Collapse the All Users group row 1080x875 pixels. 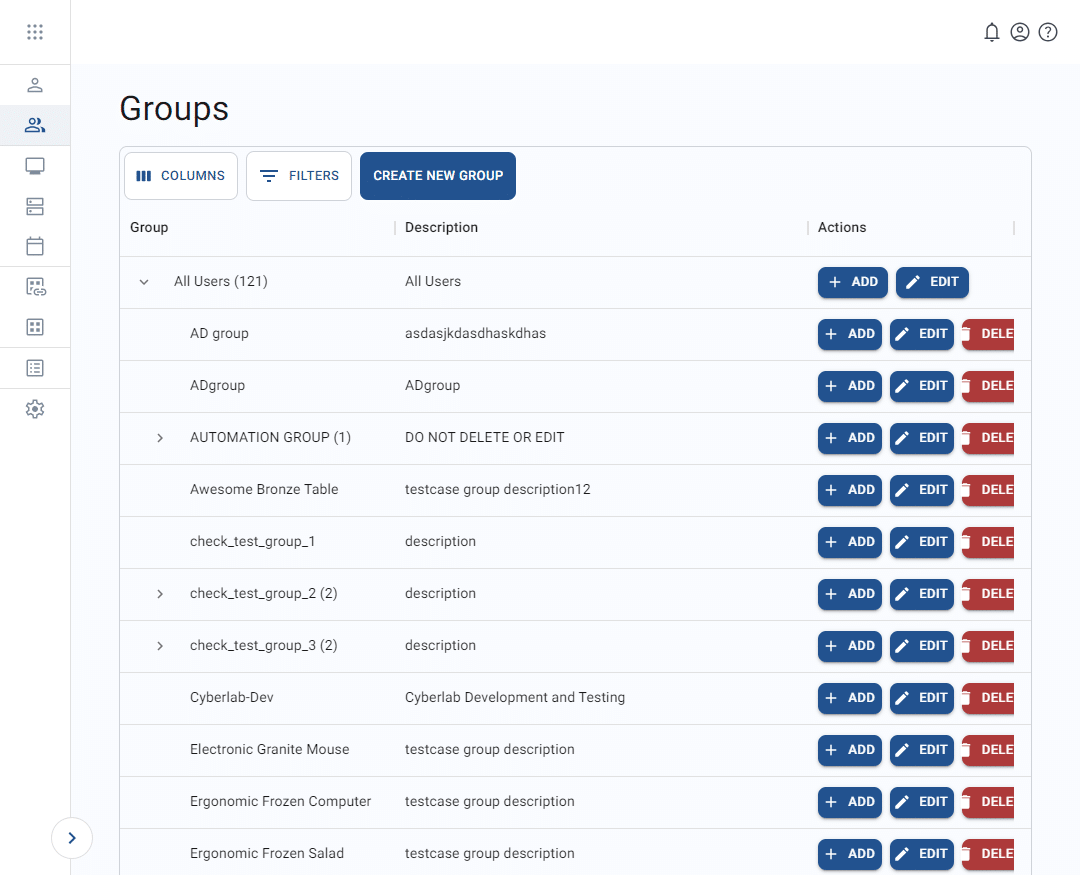143,281
